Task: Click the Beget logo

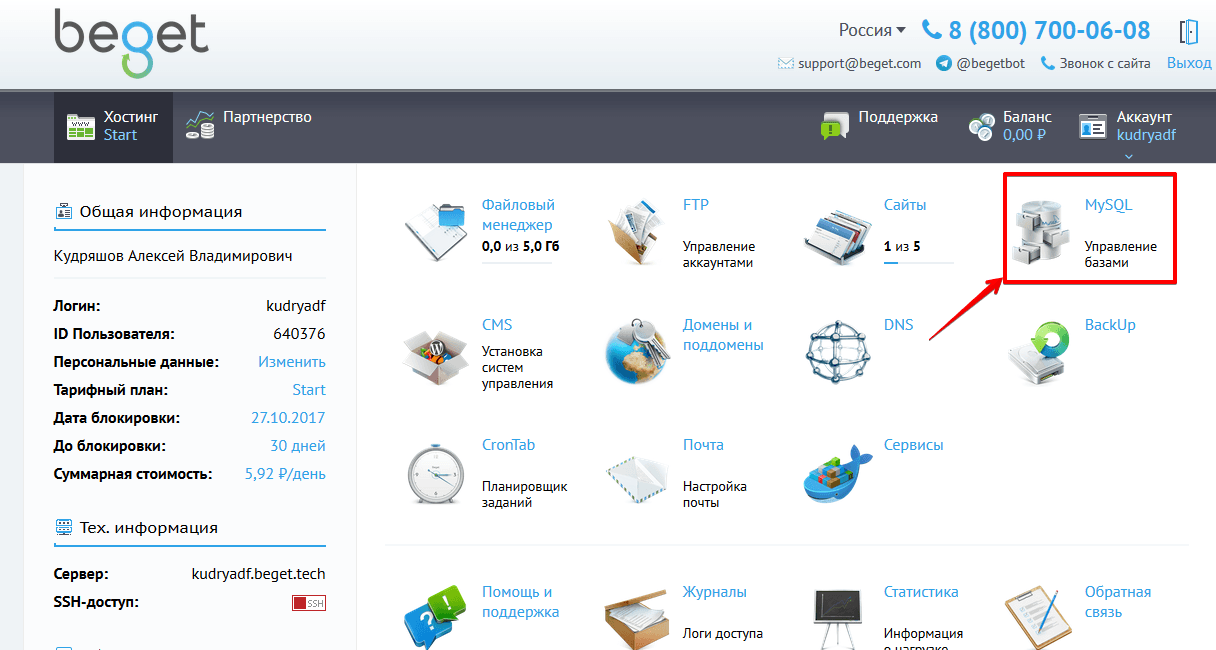Action: [x=131, y=43]
